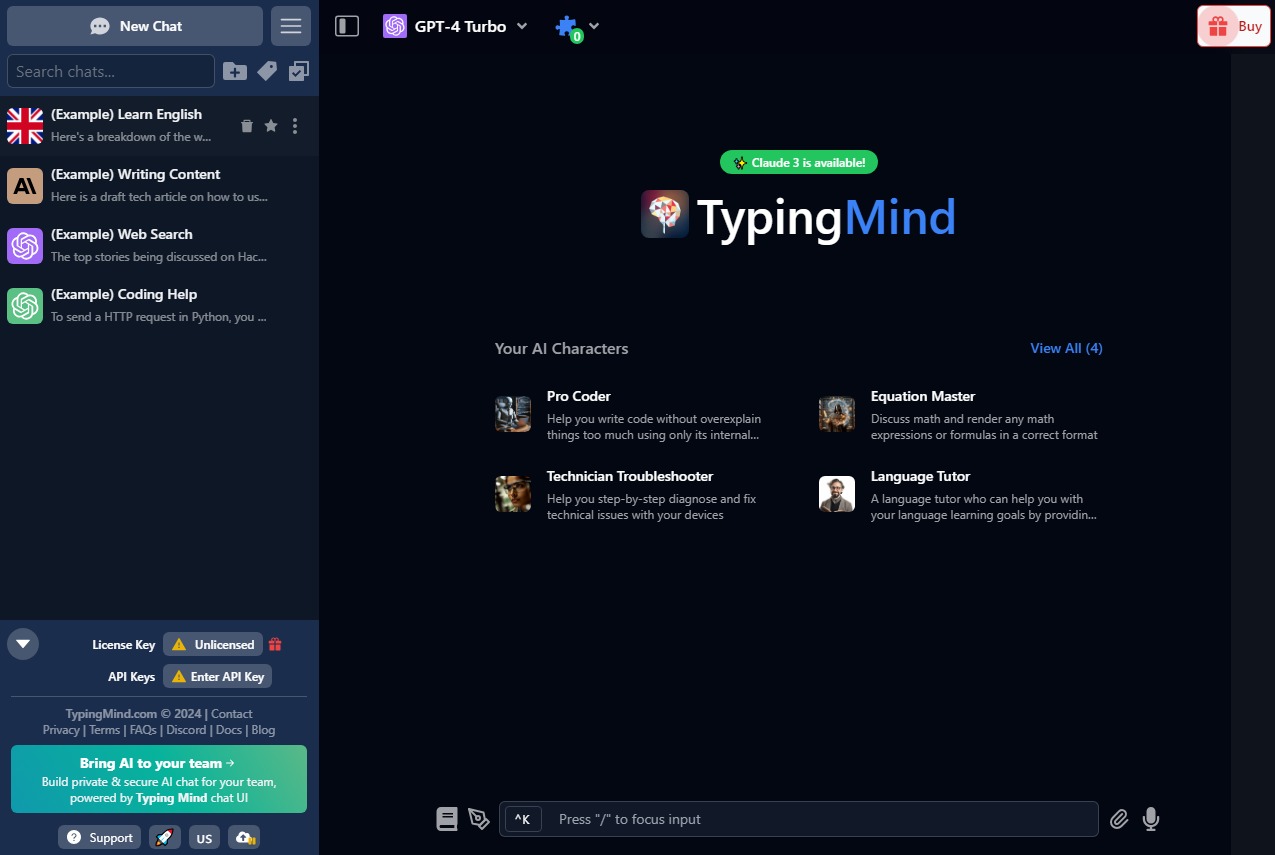Screen dimensions: 1275x855
Task: Open the prompt library book icon
Action: (x=447, y=819)
